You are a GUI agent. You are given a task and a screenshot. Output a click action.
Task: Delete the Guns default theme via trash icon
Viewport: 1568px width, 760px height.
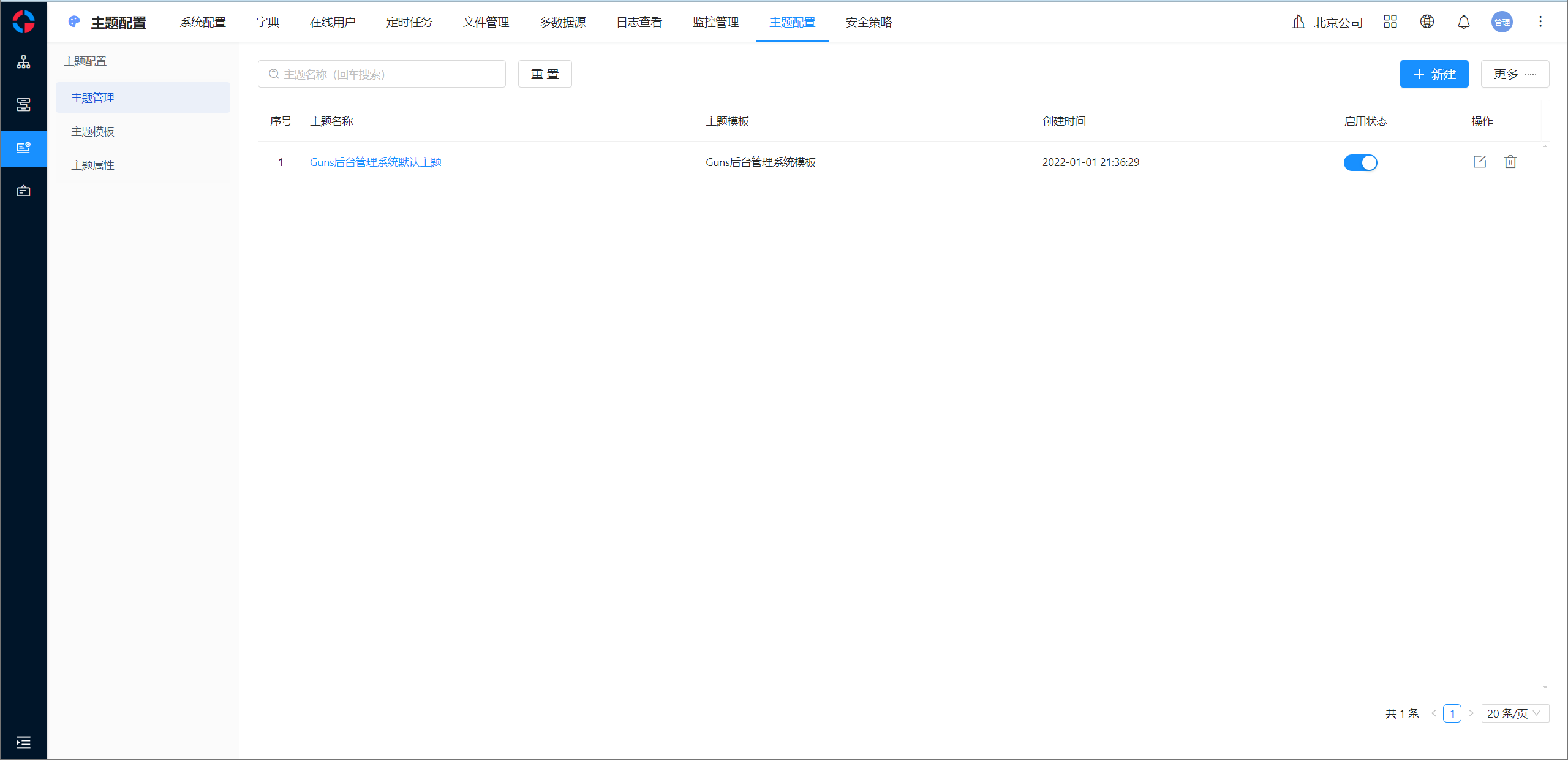[1510, 162]
